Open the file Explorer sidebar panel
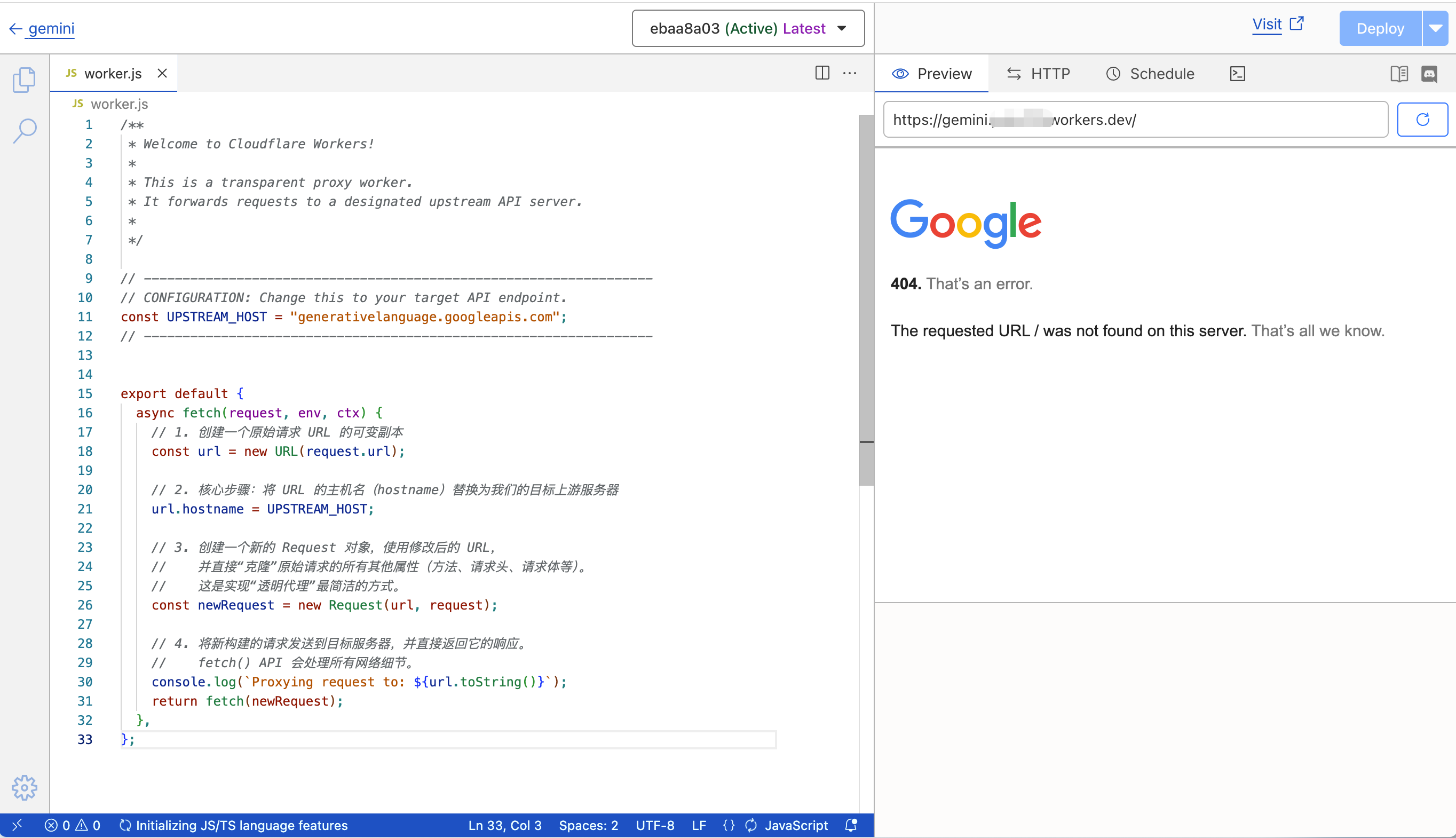The width and height of the screenshot is (1456, 838). point(24,80)
